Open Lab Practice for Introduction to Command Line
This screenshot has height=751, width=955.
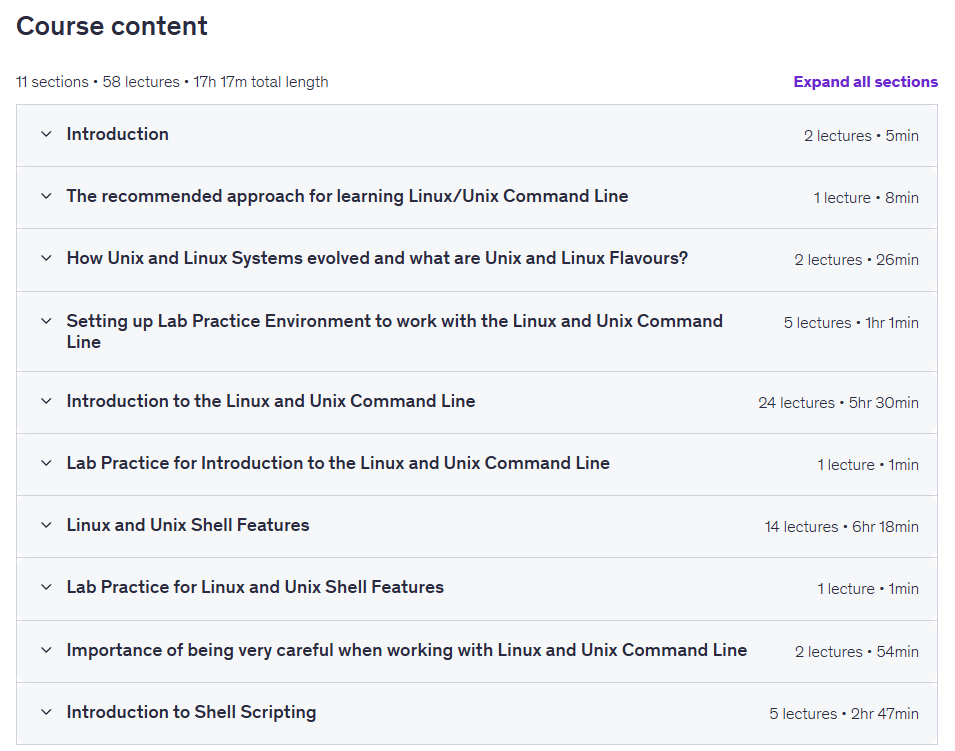(x=338, y=463)
